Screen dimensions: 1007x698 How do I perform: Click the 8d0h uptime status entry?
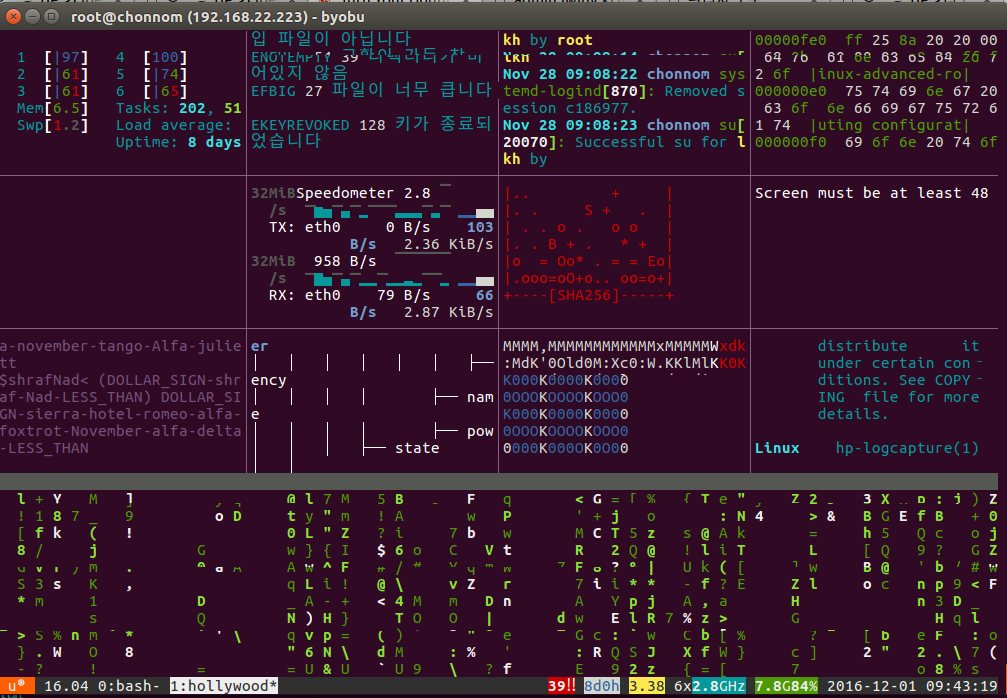point(602,686)
